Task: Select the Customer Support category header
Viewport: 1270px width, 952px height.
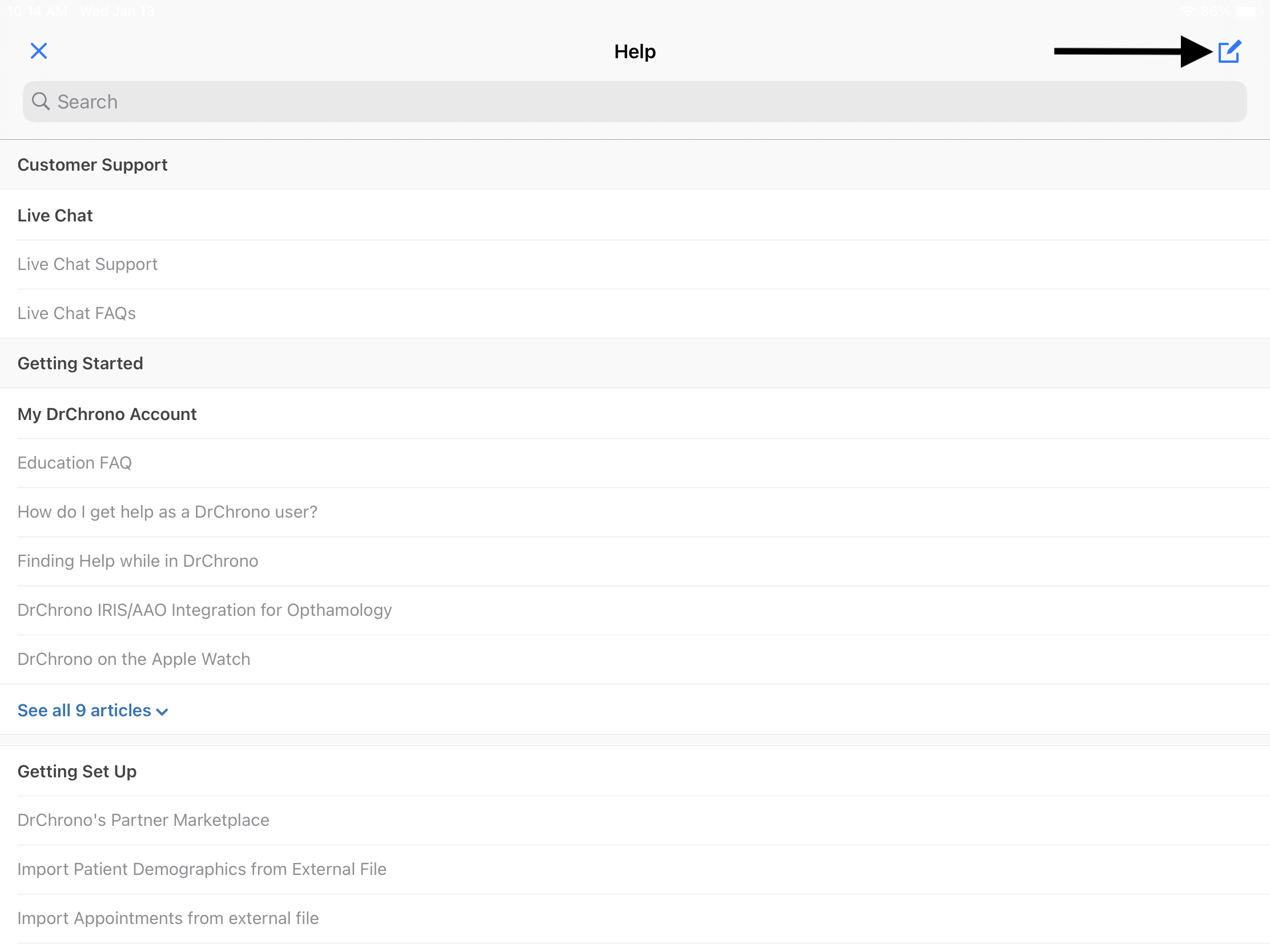Action: (x=634, y=165)
